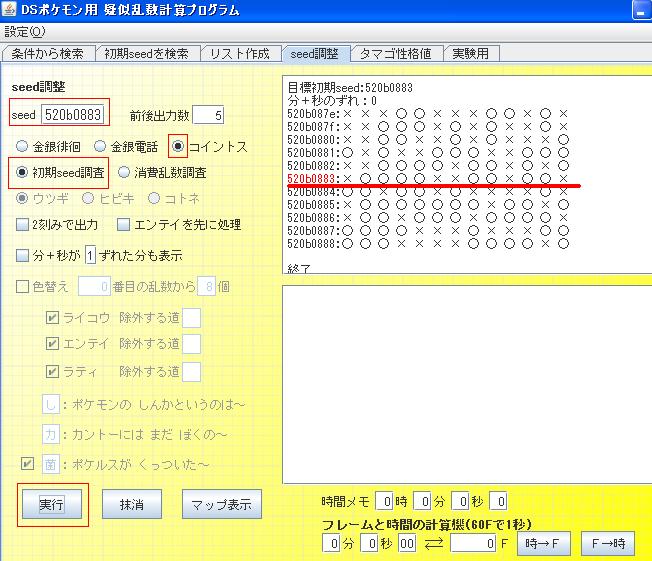Click the calculator 分 field
Viewport: 652px width, 561px height.
click(331, 543)
